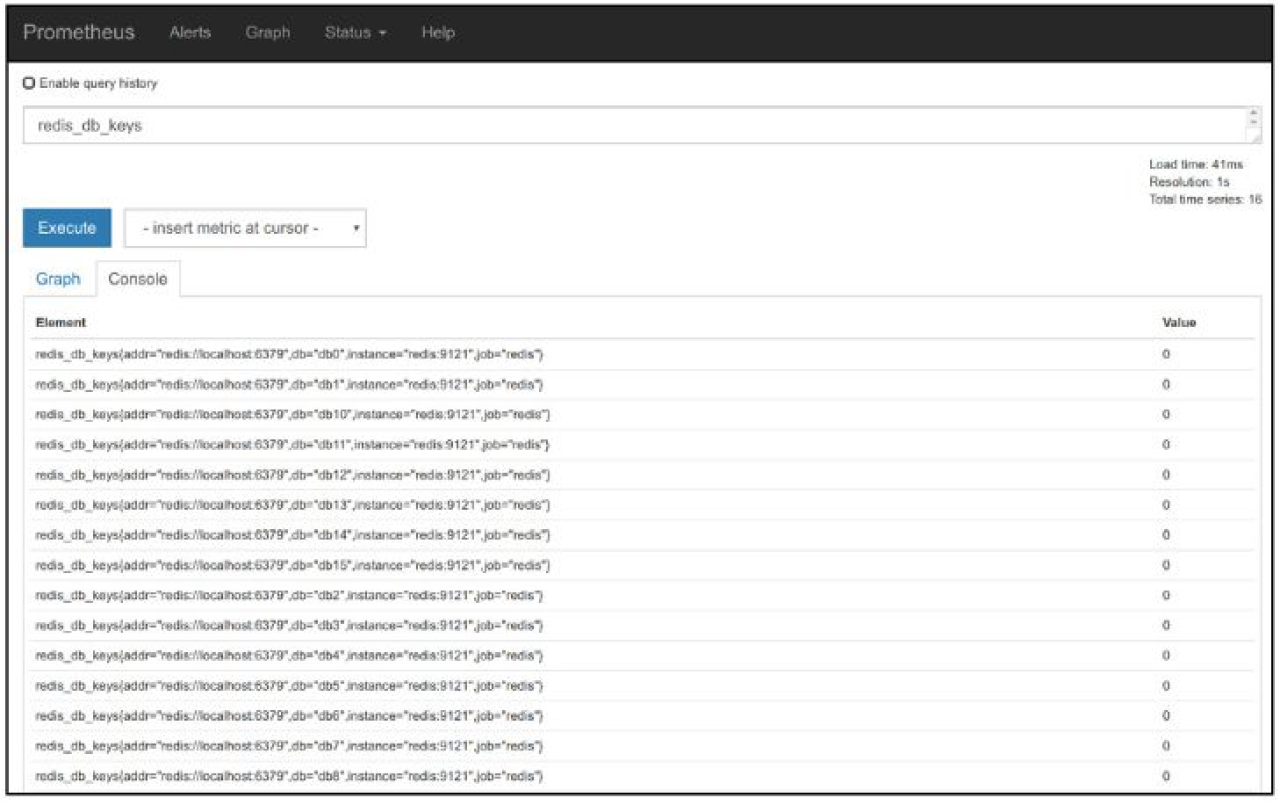Select the redis_db_keys db0 row
Viewport: 1280px width, 805px height.
640,355
